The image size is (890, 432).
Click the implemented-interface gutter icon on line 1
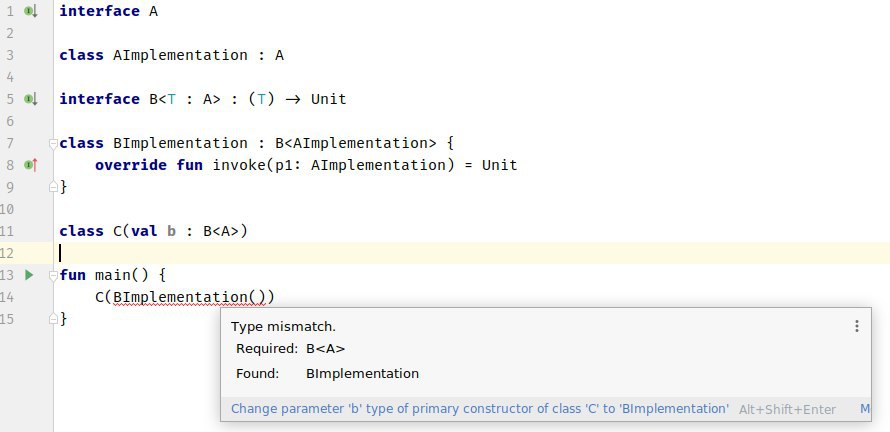31,11
